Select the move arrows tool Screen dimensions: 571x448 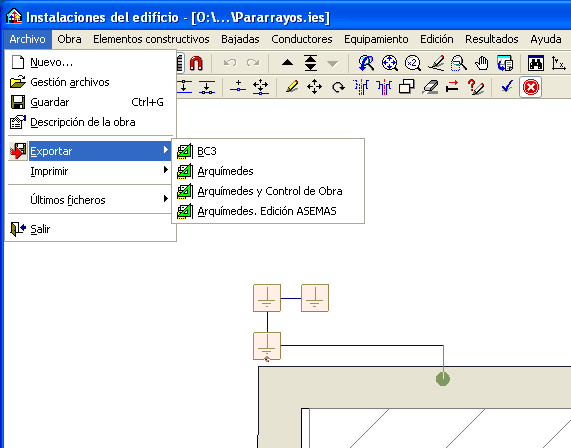pos(315,87)
